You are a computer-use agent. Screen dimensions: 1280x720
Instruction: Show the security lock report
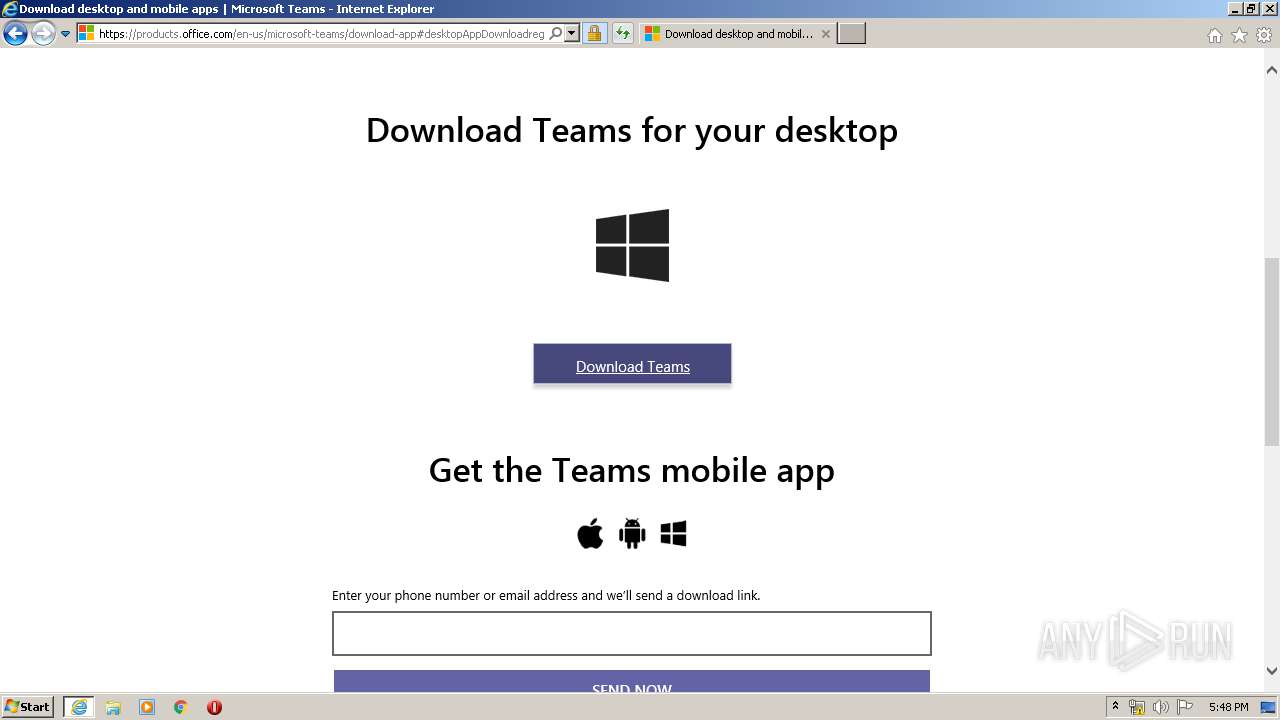[594, 34]
